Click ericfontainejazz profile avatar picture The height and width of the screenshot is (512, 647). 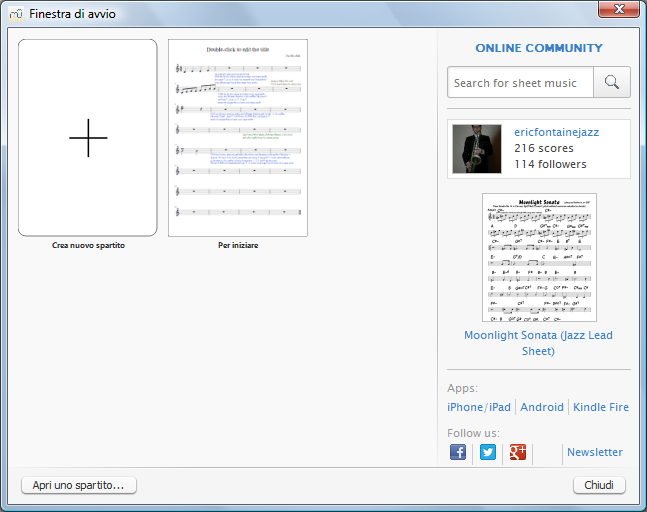click(x=477, y=149)
